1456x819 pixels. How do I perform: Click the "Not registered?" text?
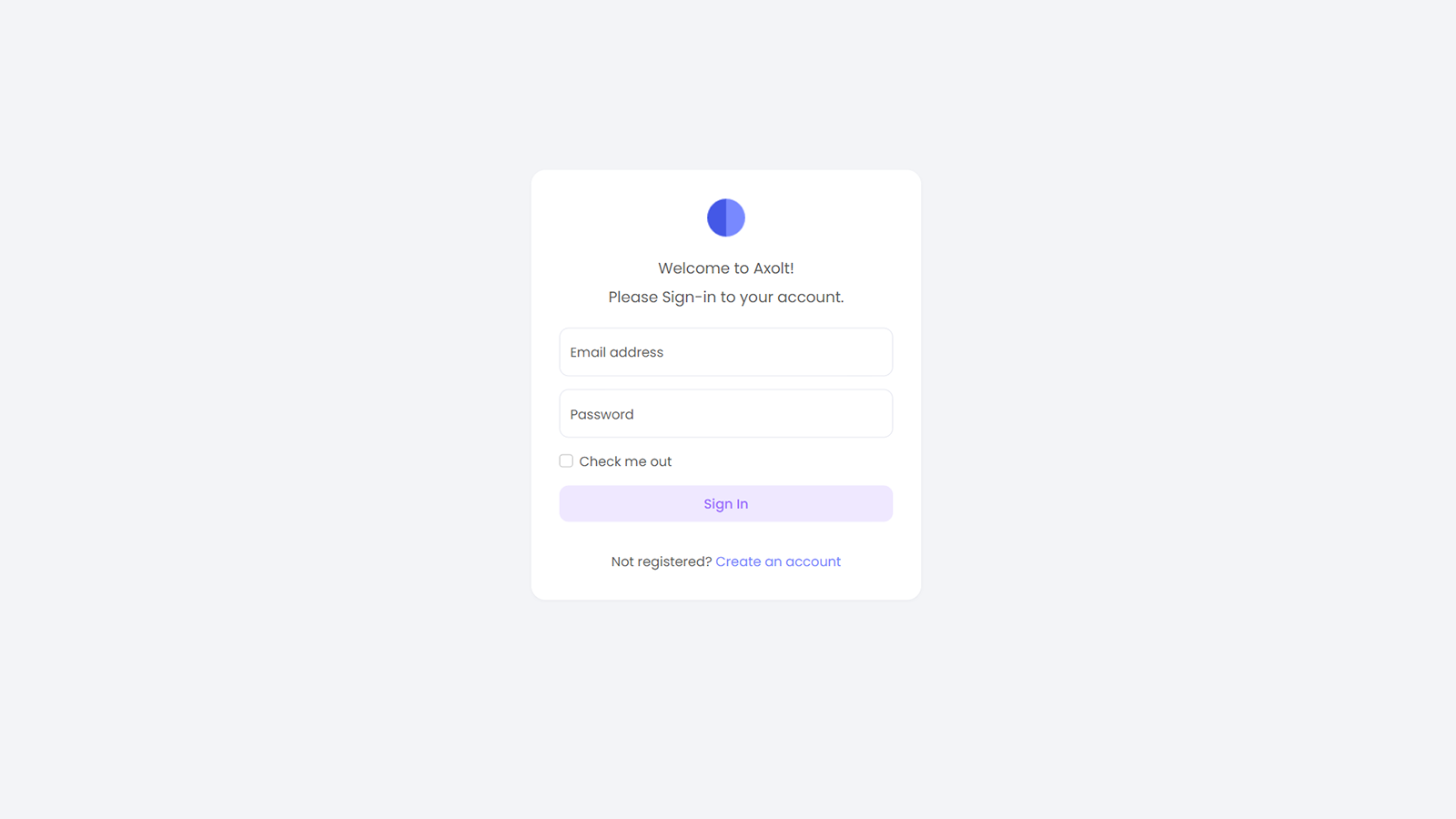662,561
